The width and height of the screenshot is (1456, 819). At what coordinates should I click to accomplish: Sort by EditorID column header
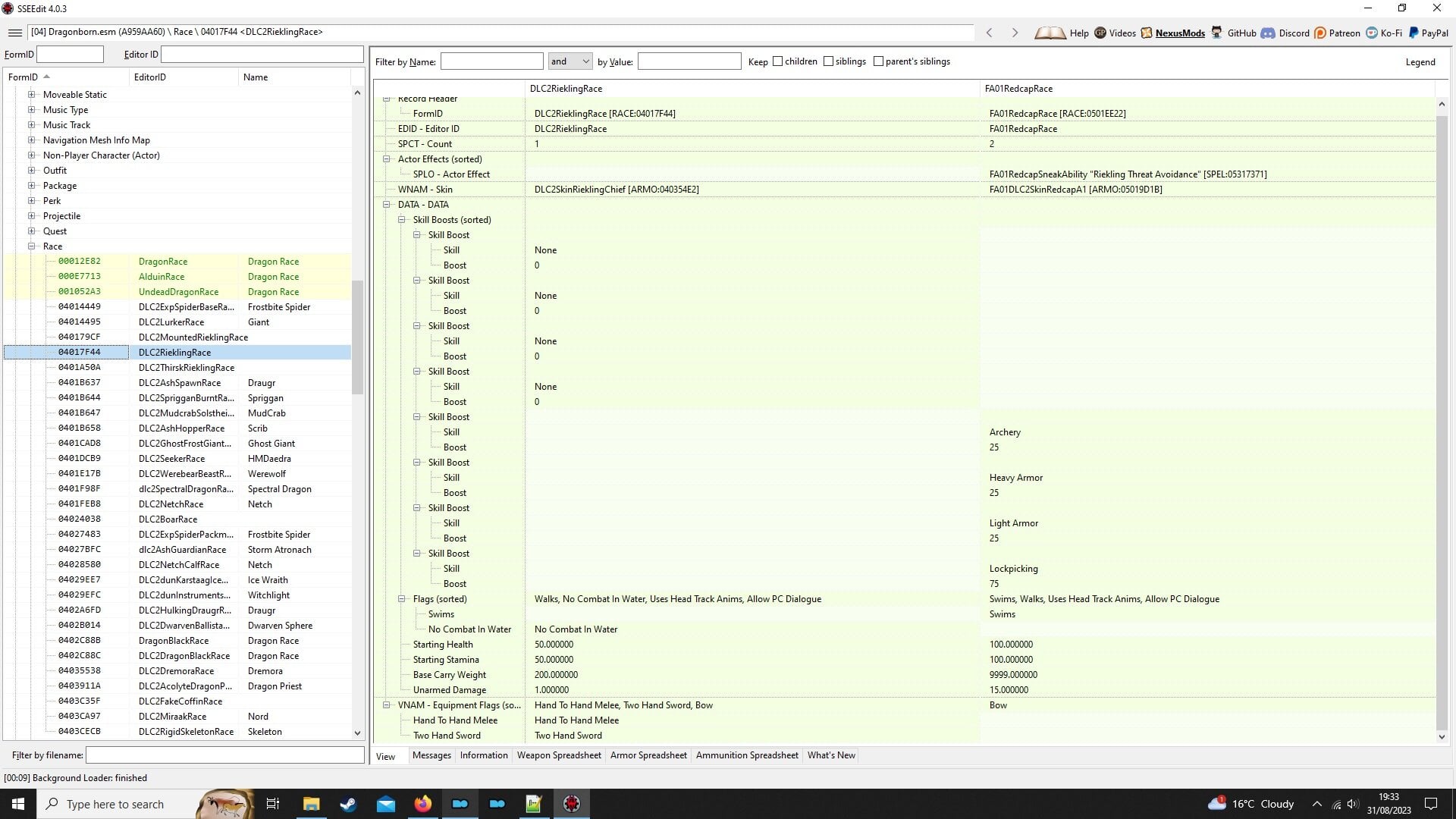184,77
